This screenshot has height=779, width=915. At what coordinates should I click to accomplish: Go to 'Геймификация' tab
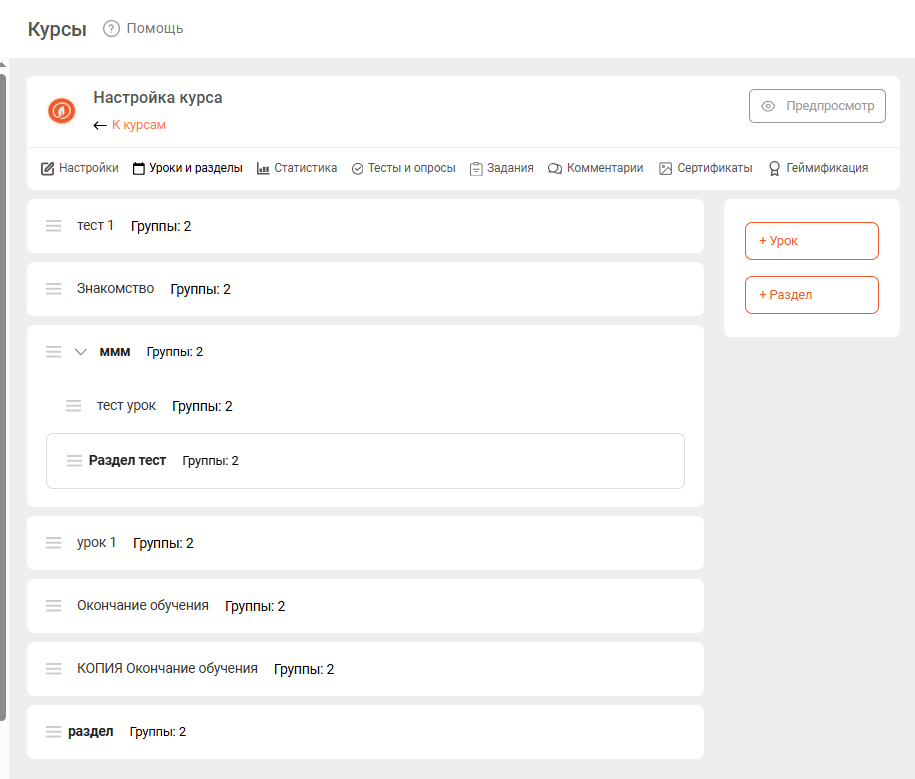tap(817, 168)
